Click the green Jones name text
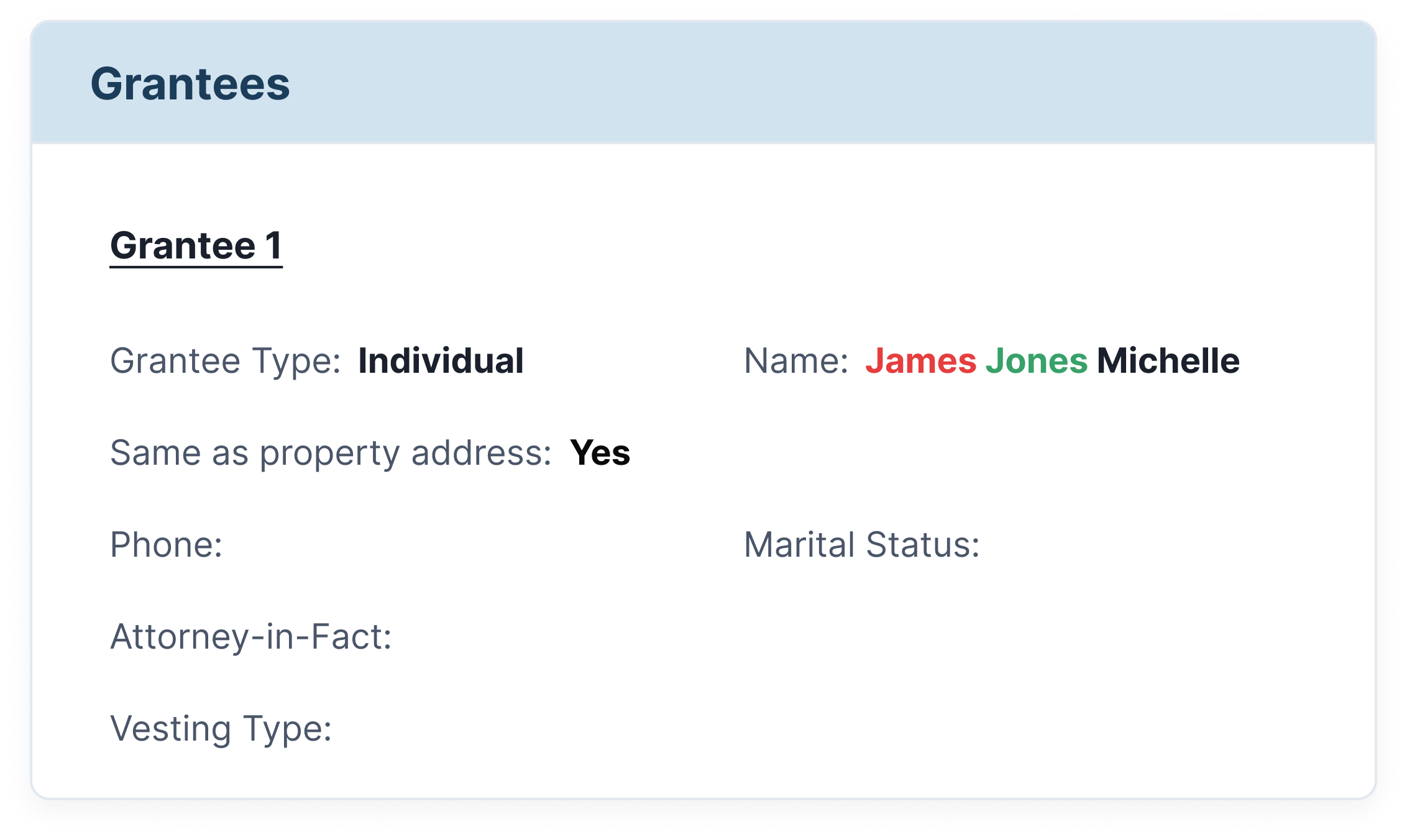 click(x=1037, y=361)
